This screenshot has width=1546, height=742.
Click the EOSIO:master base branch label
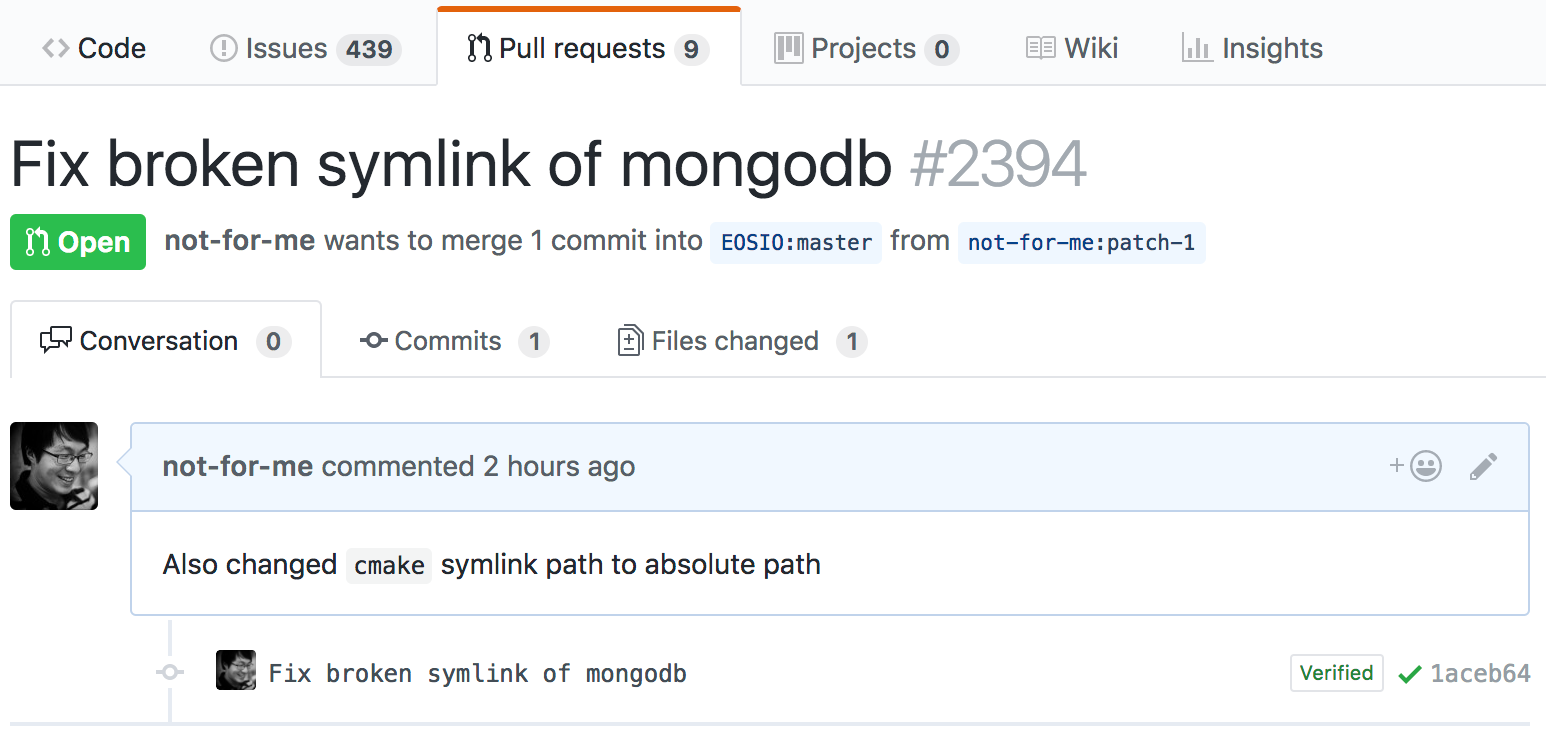(x=796, y=243)
